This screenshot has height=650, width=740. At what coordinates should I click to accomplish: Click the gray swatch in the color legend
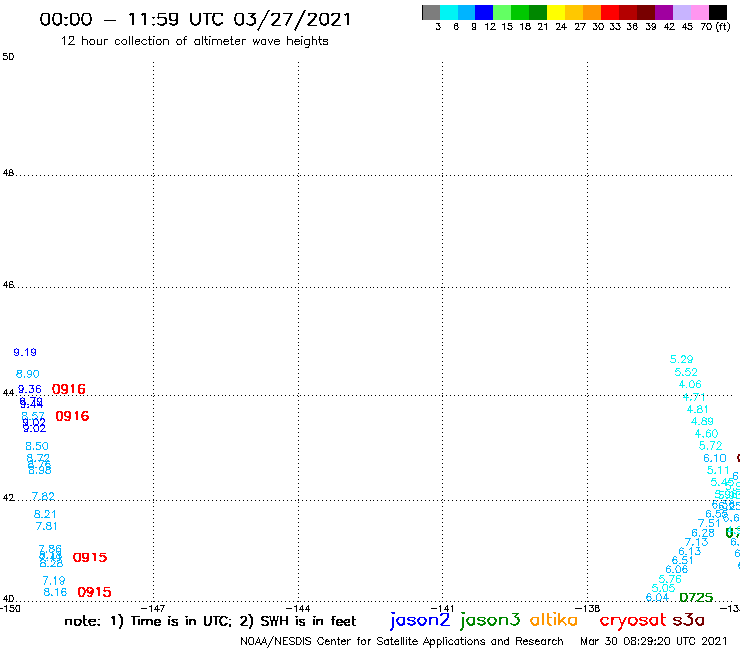pos(431,12)
